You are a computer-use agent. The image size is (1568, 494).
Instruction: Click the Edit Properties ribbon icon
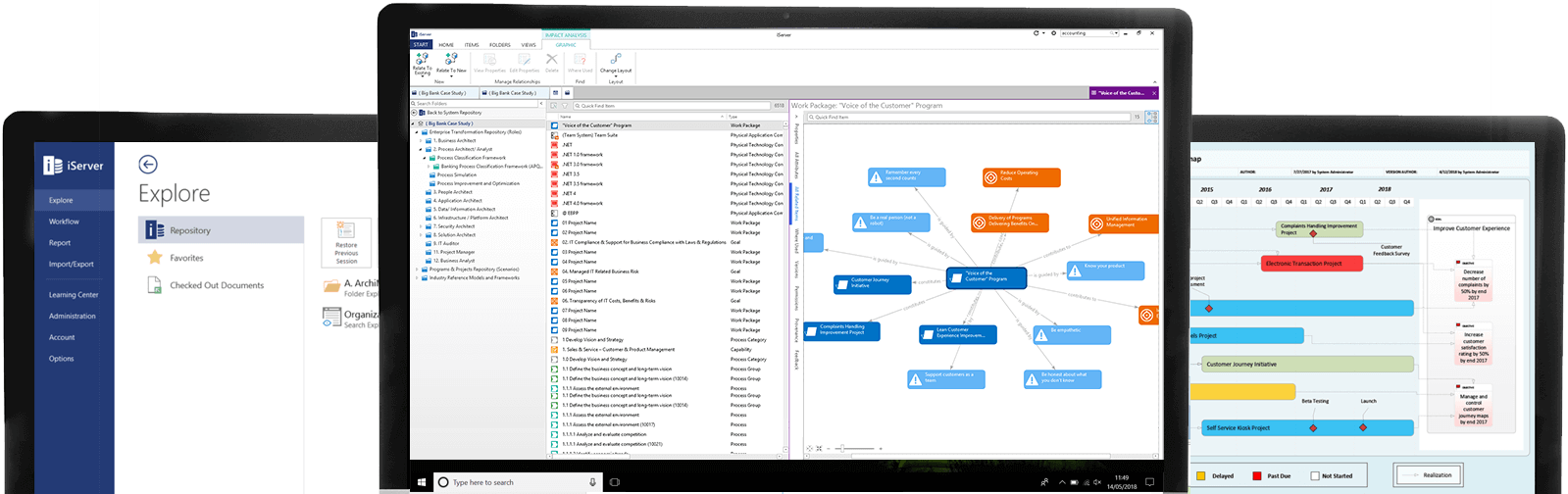[524, 59]
